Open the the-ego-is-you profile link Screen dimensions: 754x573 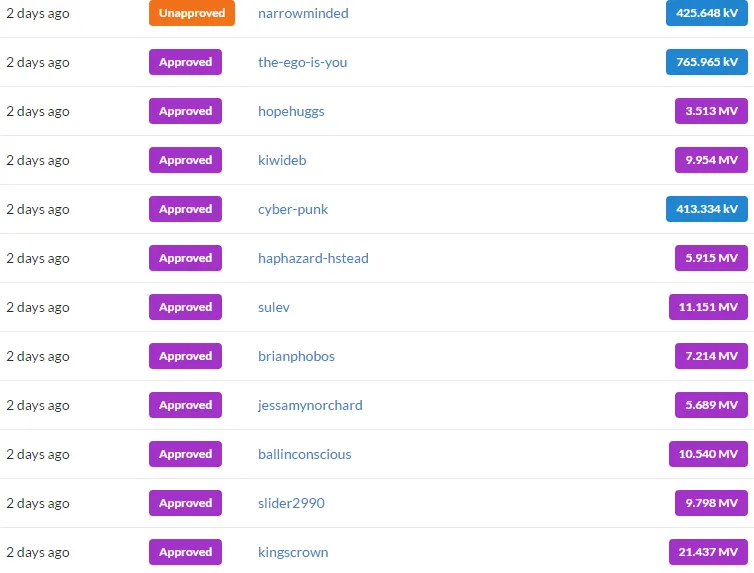pyautogui.click(x=302, y=62)
